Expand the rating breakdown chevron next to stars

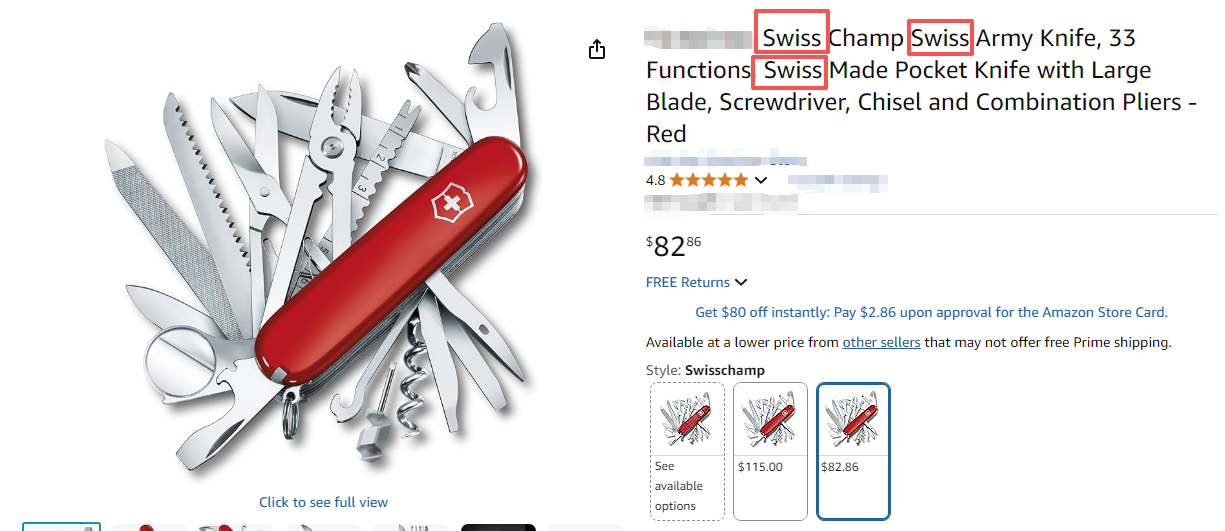click(761, 180)
